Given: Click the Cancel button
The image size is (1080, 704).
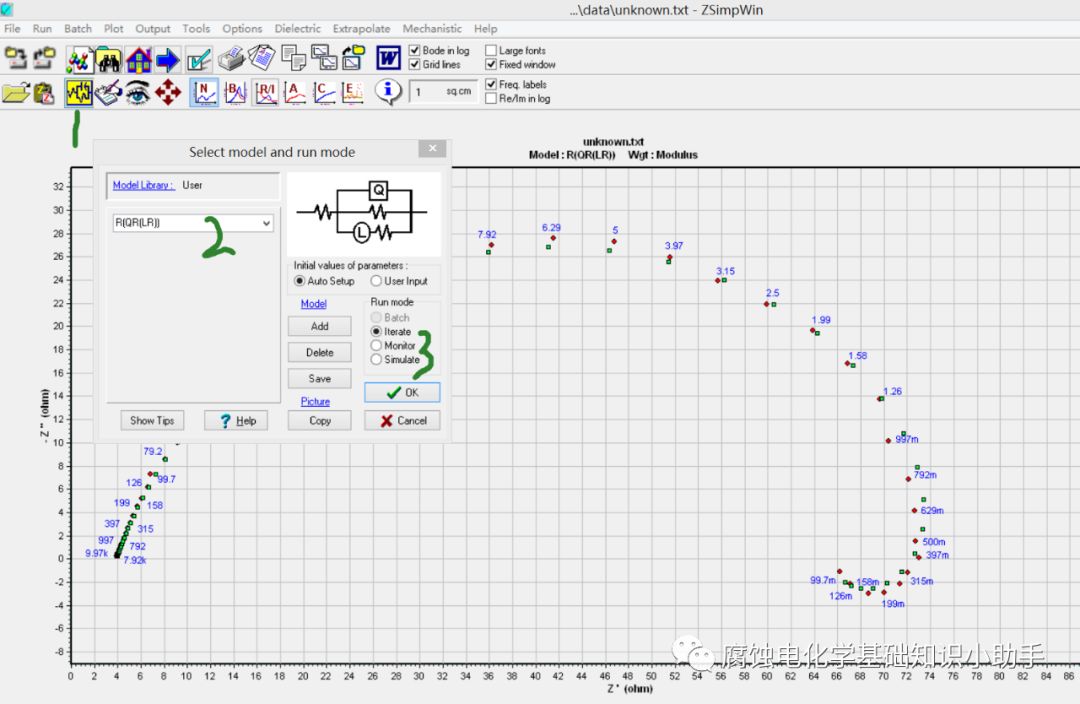Looking at the screenshot, I should pyautogui.click(x=402, y=421).
